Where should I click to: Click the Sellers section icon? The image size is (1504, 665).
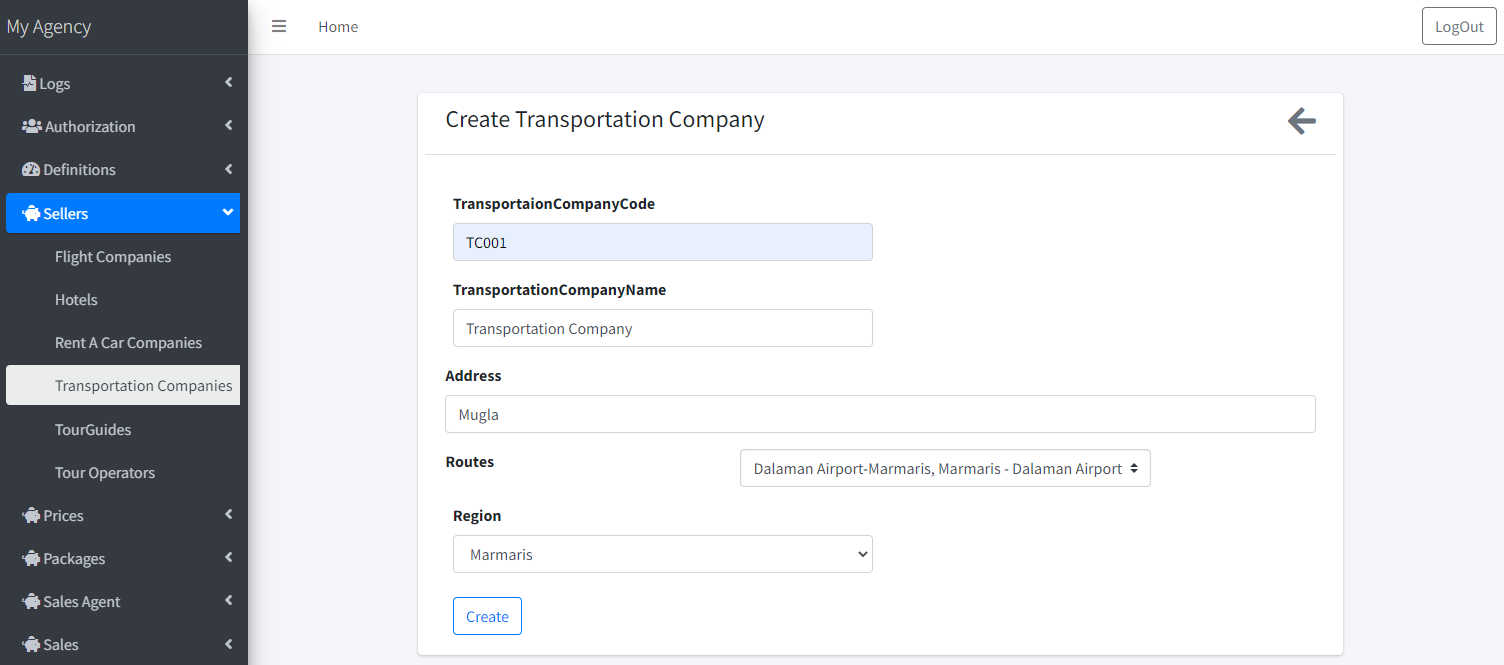31,213
